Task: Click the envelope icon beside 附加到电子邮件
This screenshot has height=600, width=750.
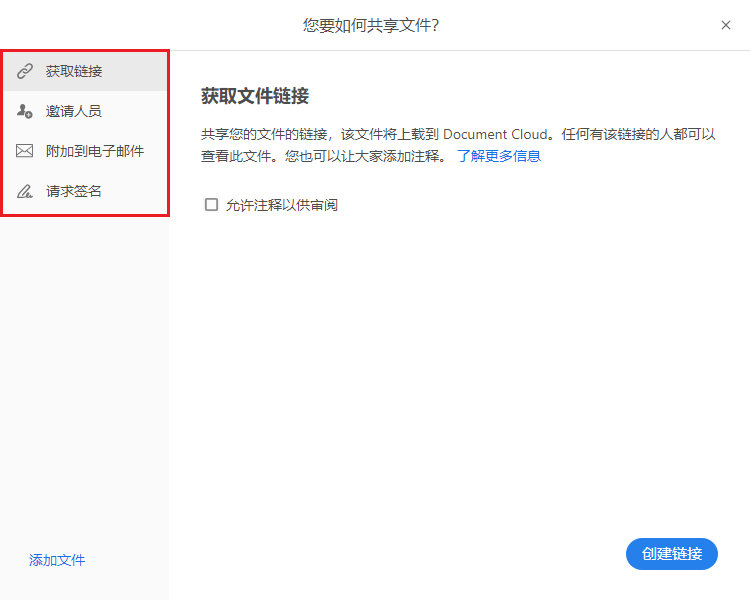Action: (x=24, y=151)
